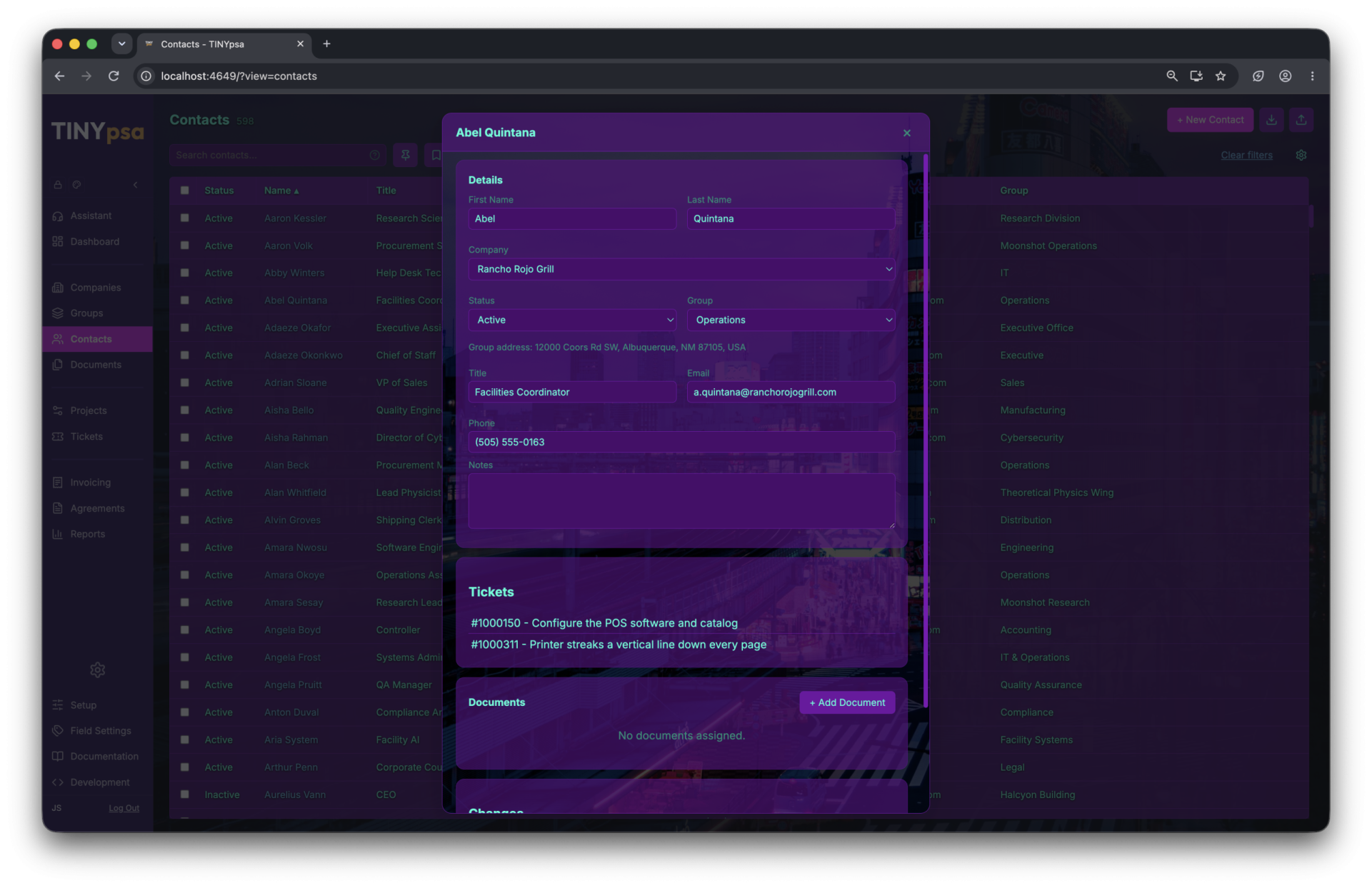Click the First Name field containing Abel

click(x=572, y=218)
